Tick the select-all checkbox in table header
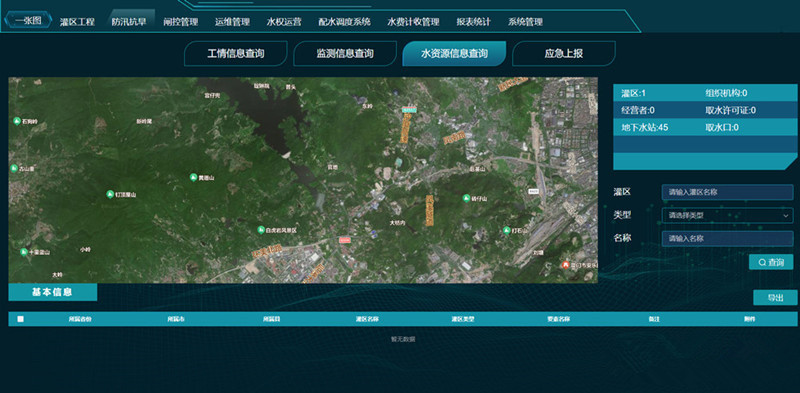The height and width of the screenshot is (393, 800). (20, 319)
